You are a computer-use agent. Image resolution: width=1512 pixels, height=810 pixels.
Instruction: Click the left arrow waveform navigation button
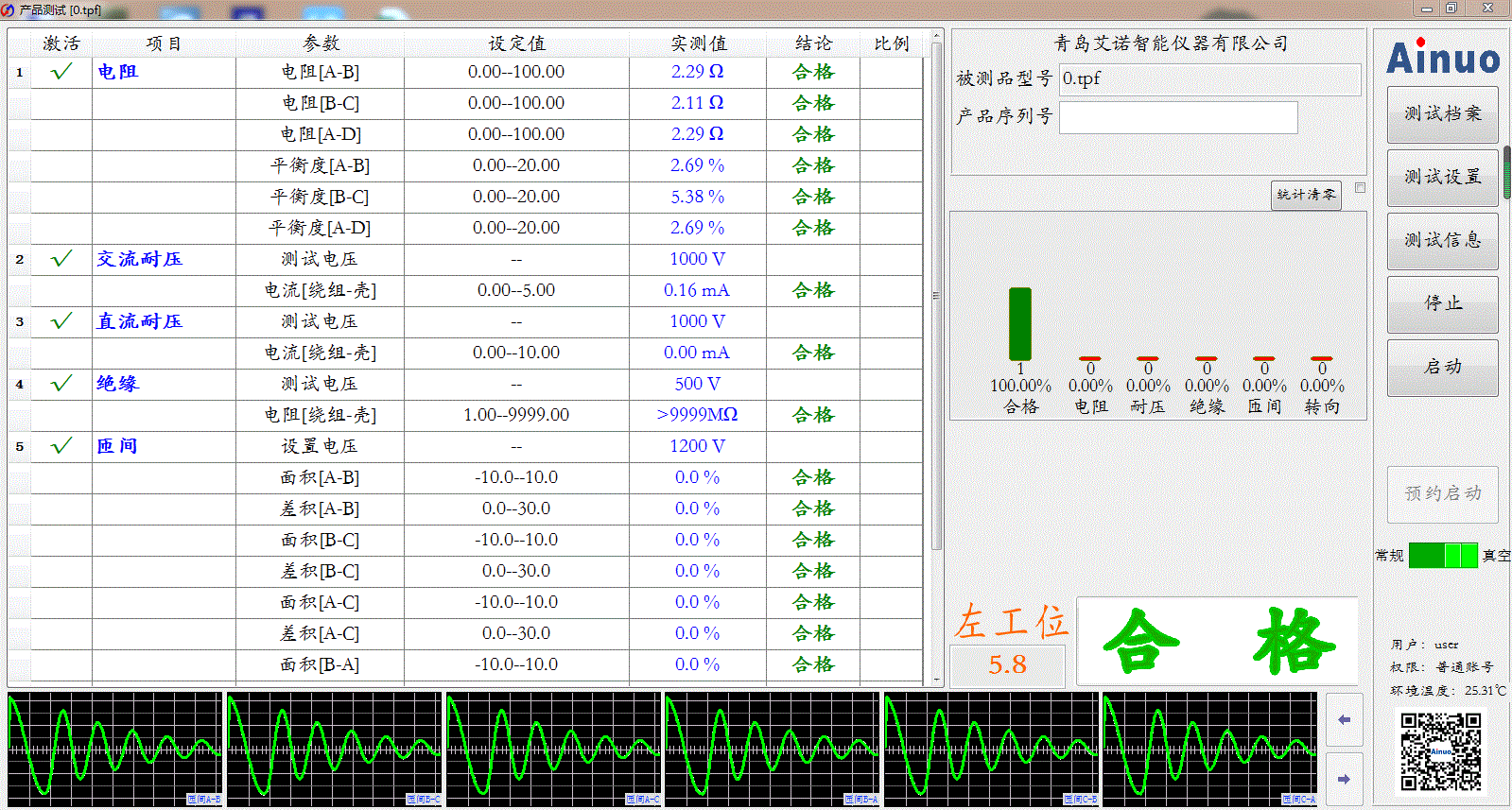click(x=1344, y=720)
